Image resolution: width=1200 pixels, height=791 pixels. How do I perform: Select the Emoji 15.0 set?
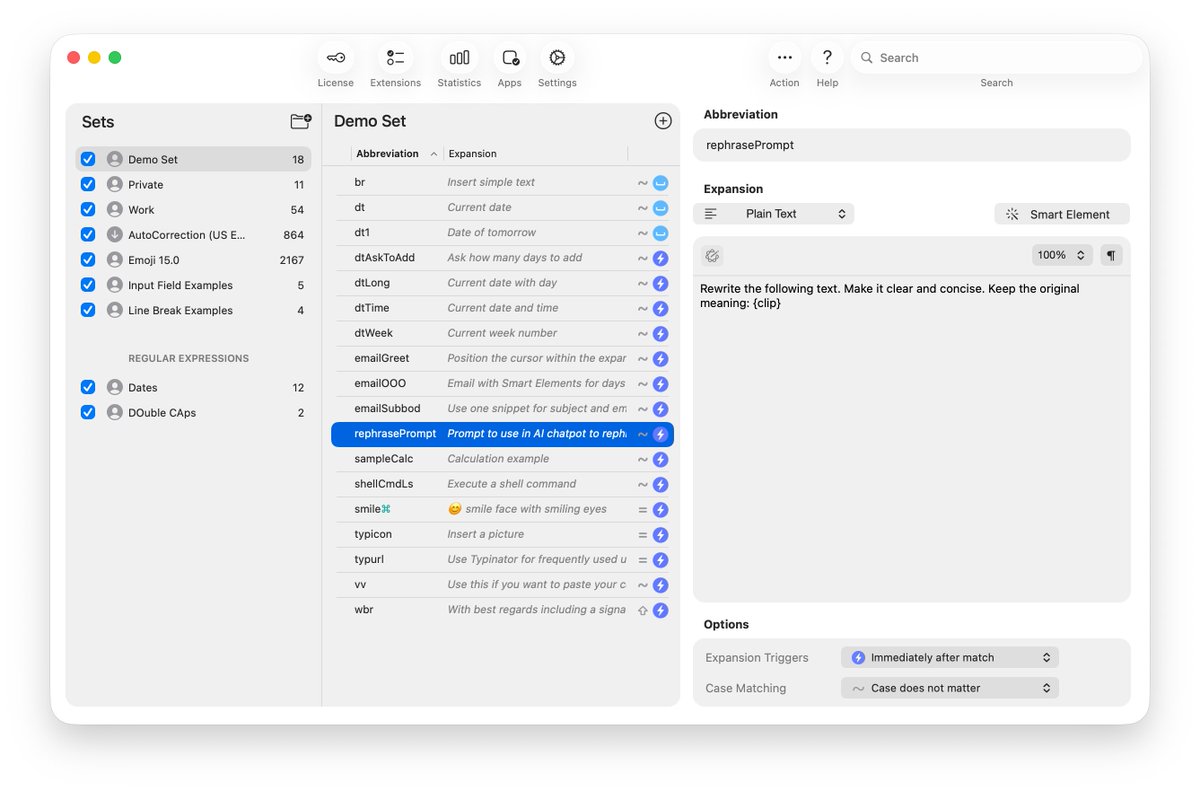pyautogui.click(x=194, y=260)
